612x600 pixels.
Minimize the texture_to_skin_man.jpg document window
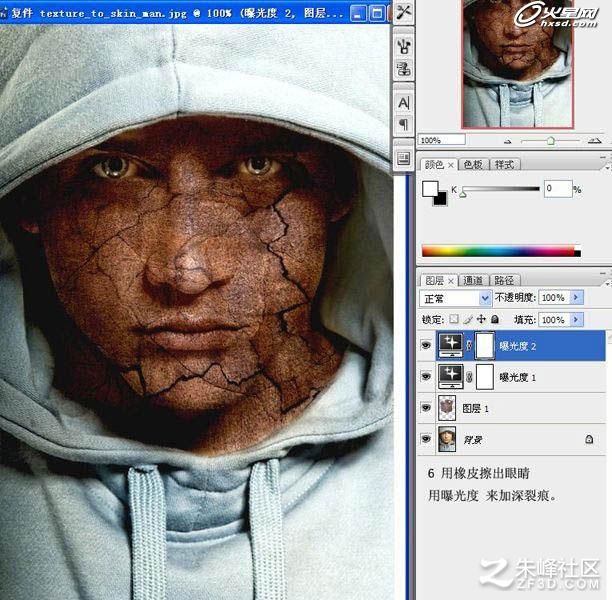pos(358,13)
